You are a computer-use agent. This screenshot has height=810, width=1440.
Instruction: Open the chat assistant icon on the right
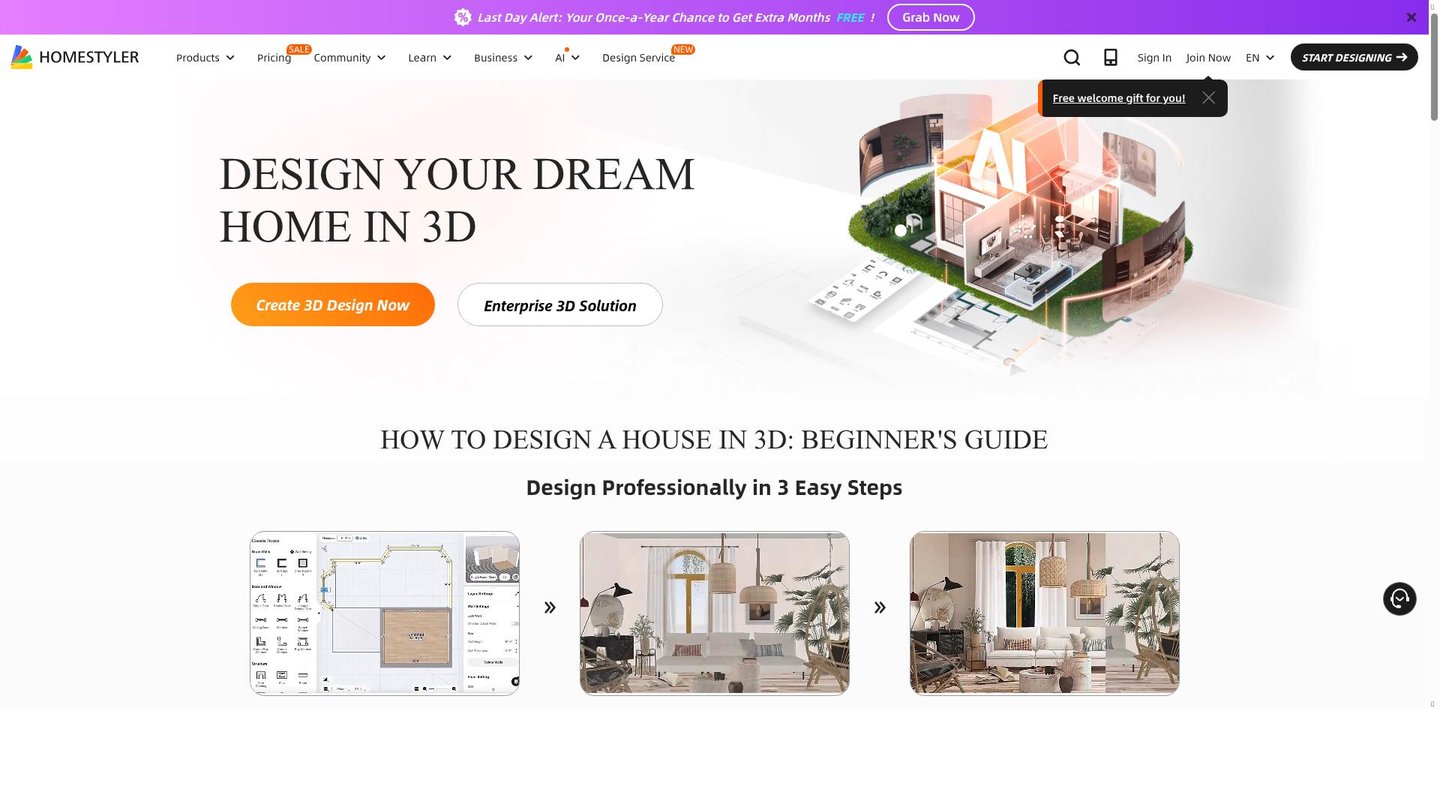pos(1398,598)
